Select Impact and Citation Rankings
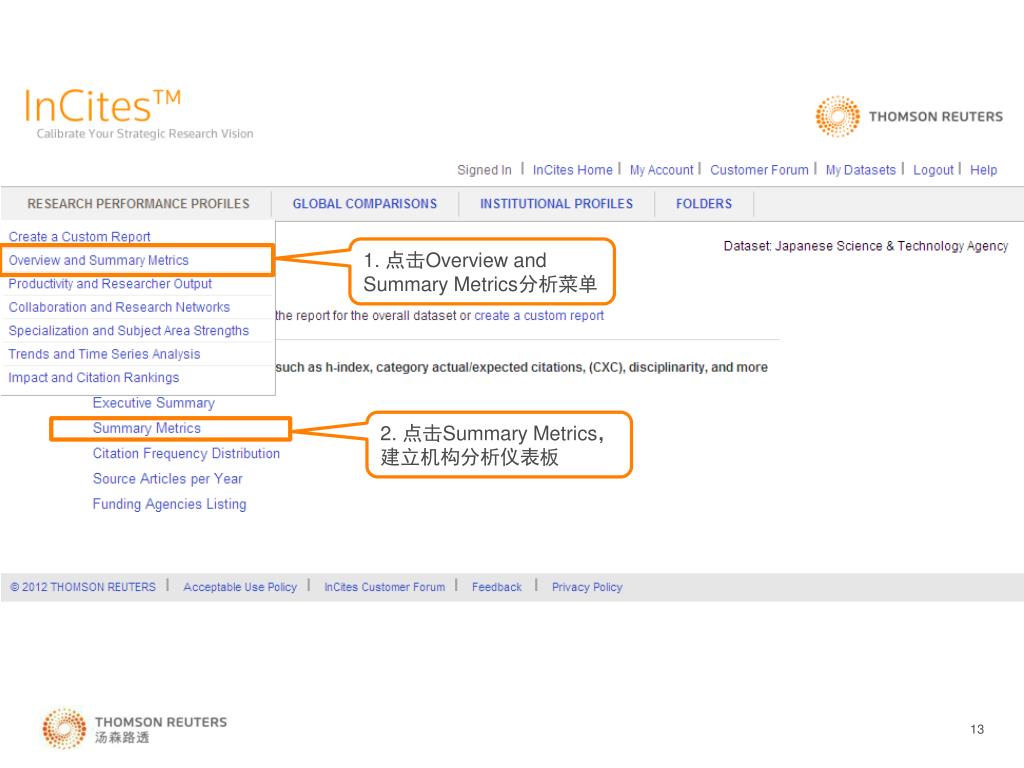 (x=93, y=377)
